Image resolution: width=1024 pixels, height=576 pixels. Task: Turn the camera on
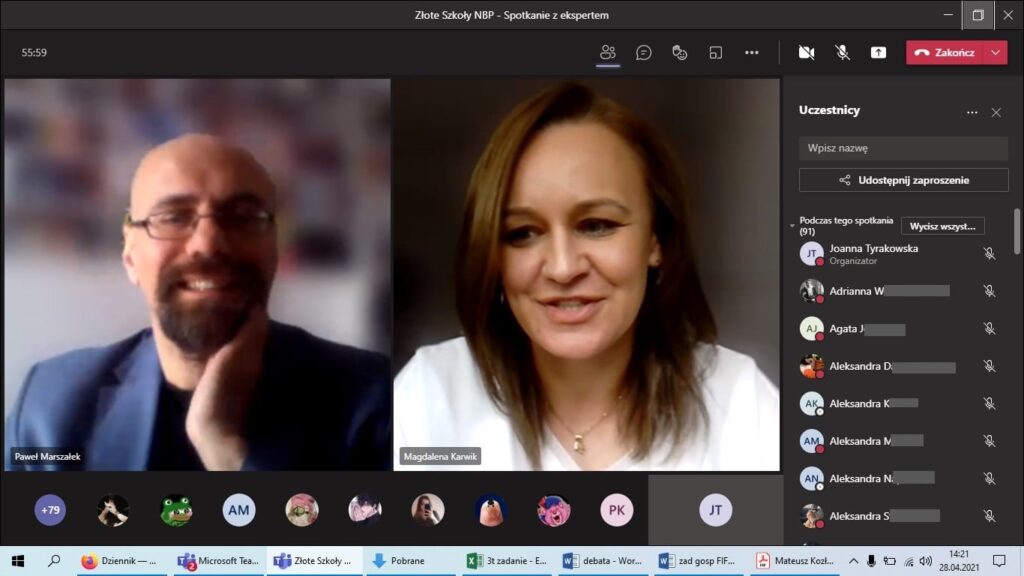807,52
